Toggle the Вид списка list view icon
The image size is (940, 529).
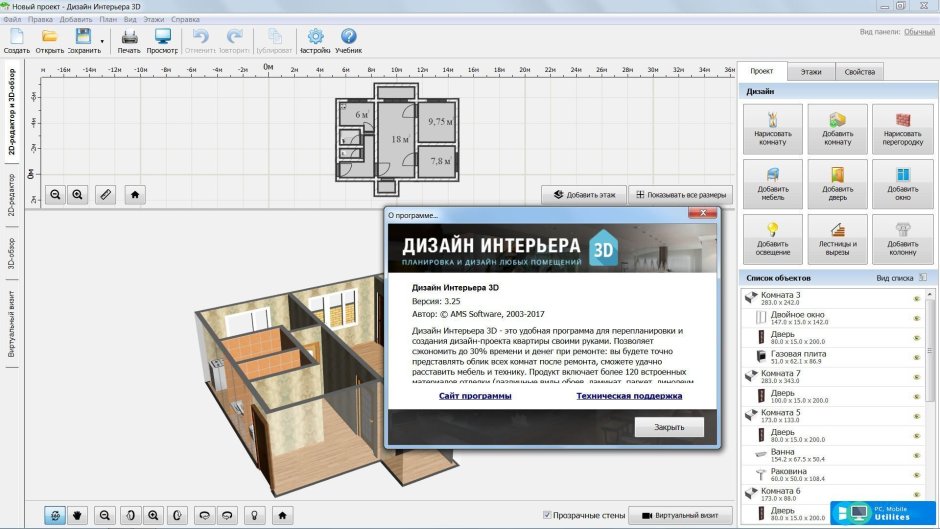click(923, 278)
